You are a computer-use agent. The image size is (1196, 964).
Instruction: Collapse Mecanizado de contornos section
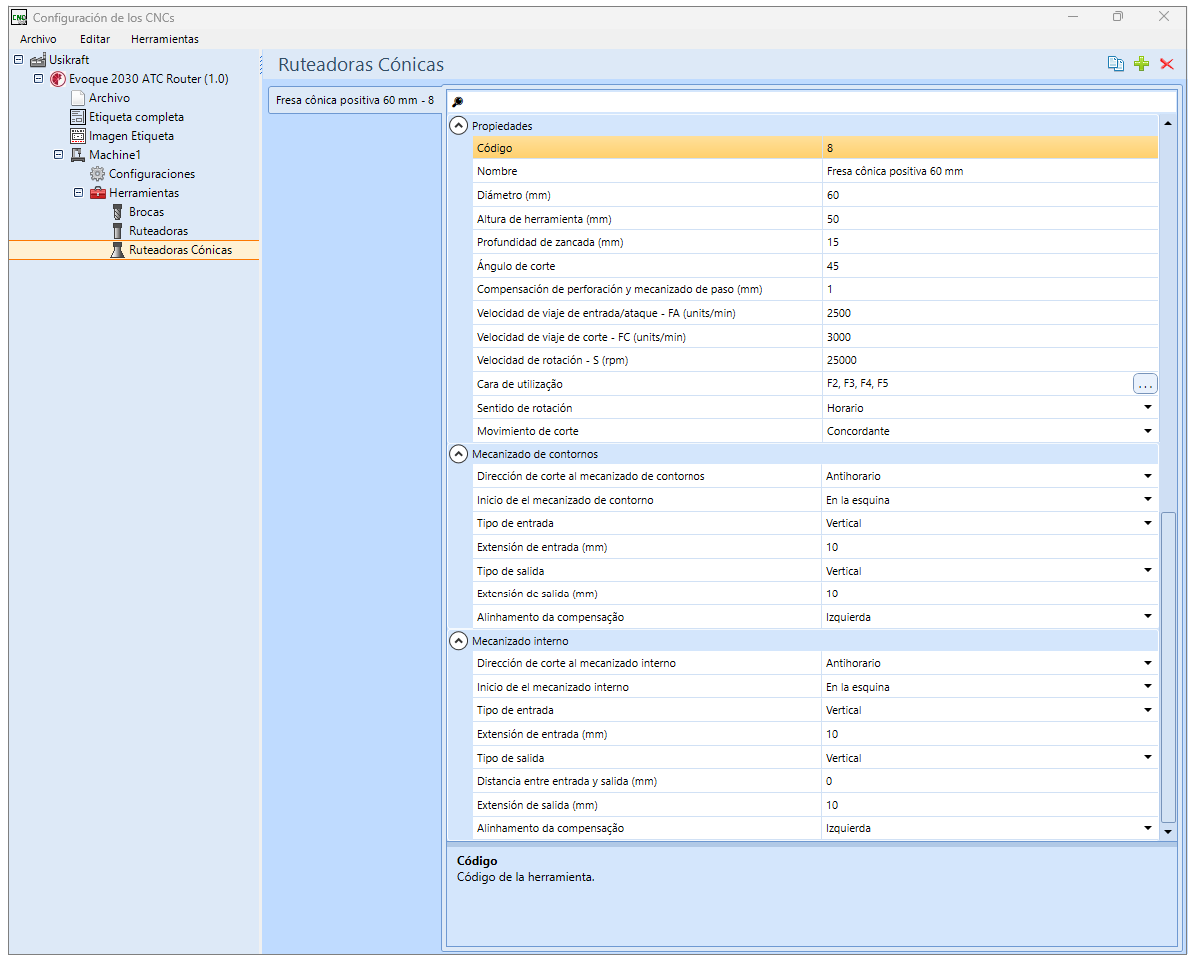458,454
